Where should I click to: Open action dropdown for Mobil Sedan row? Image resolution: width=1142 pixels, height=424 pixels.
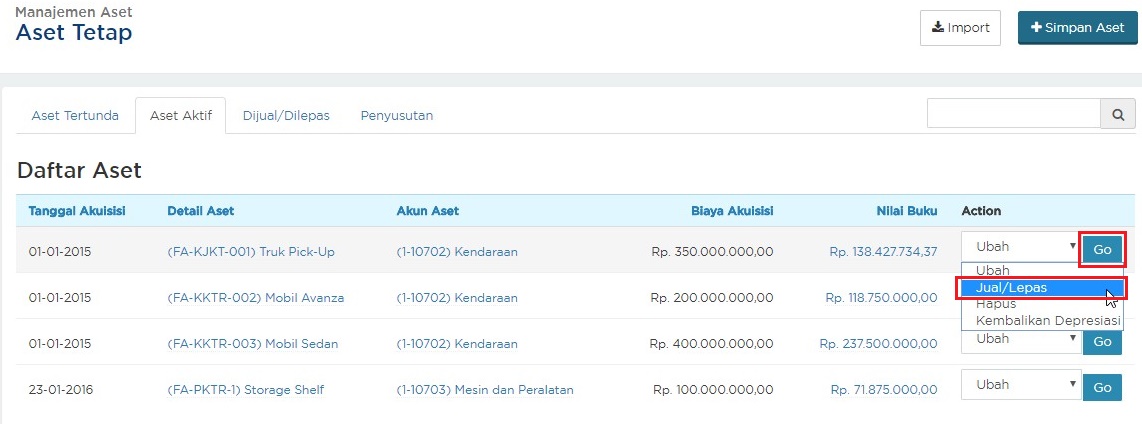[x=1019, y=340]
